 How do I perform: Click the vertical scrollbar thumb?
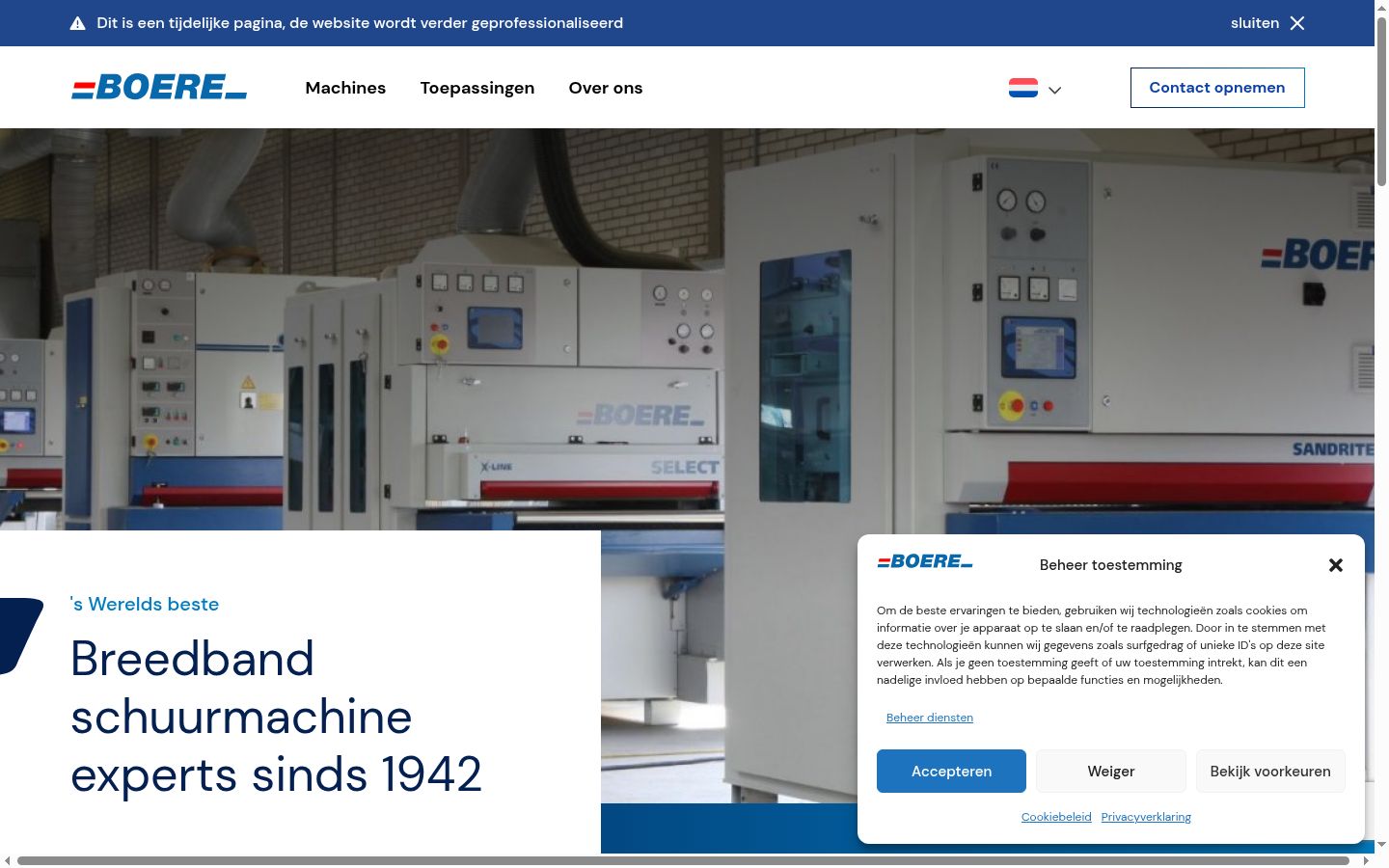click(x=1381, y=101)
